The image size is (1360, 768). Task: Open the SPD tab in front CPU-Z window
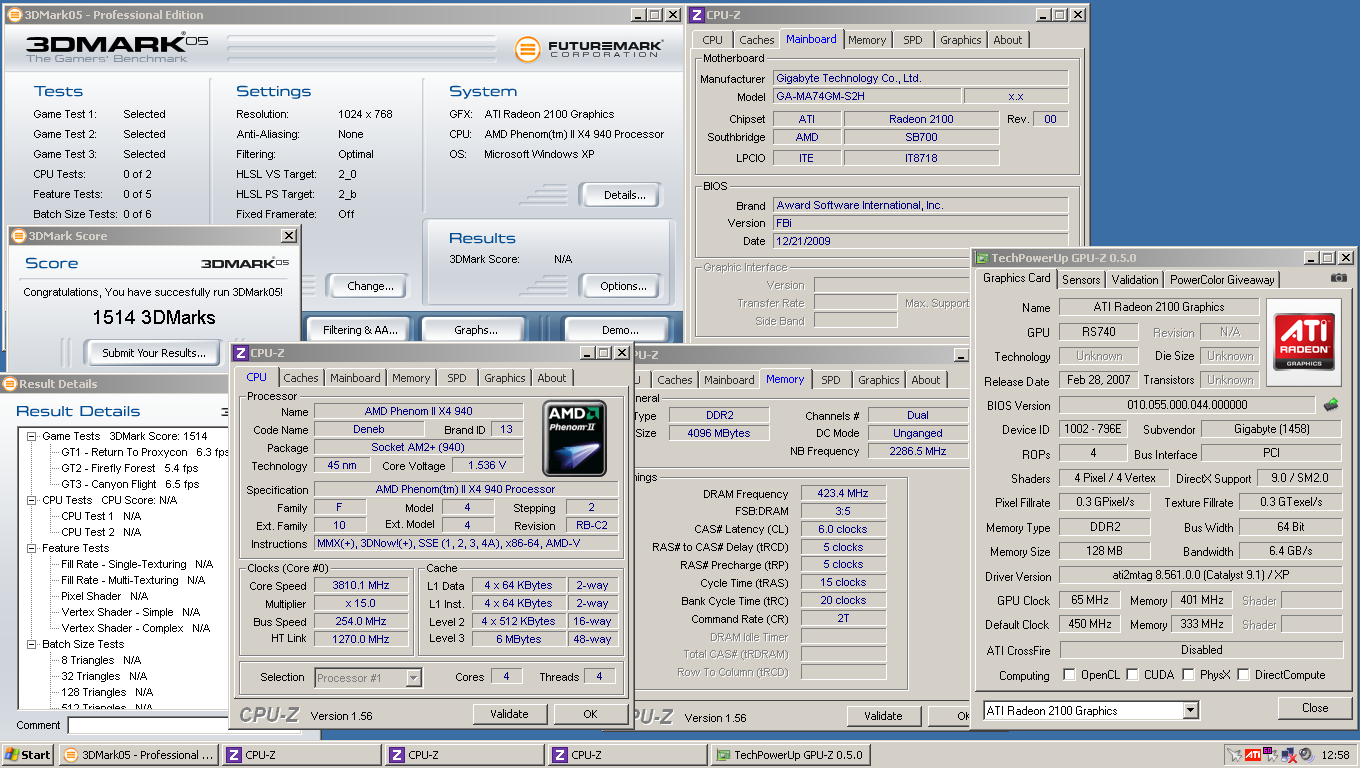coord(457,378)
